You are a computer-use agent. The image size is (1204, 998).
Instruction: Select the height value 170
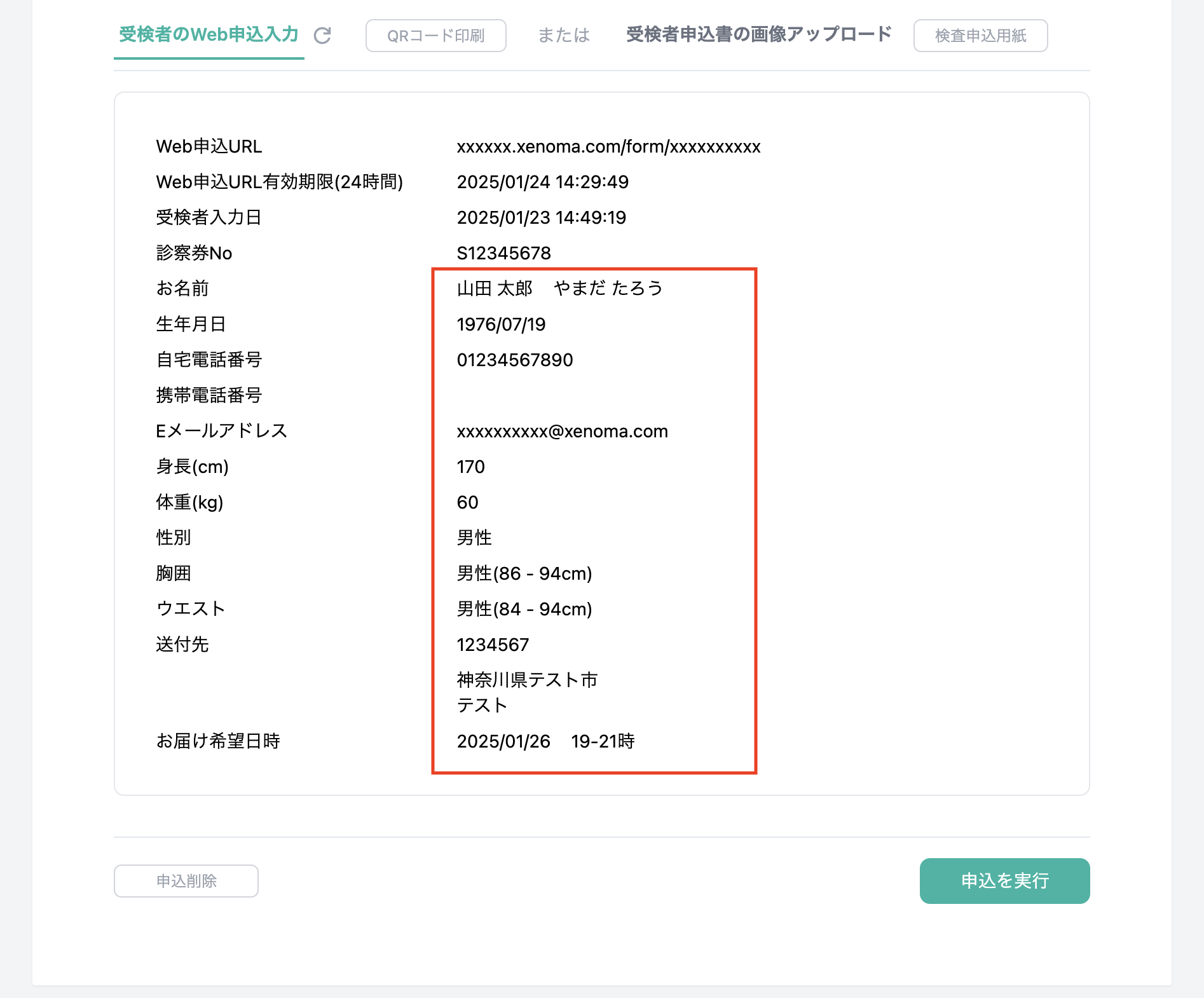tap(470, 467)
